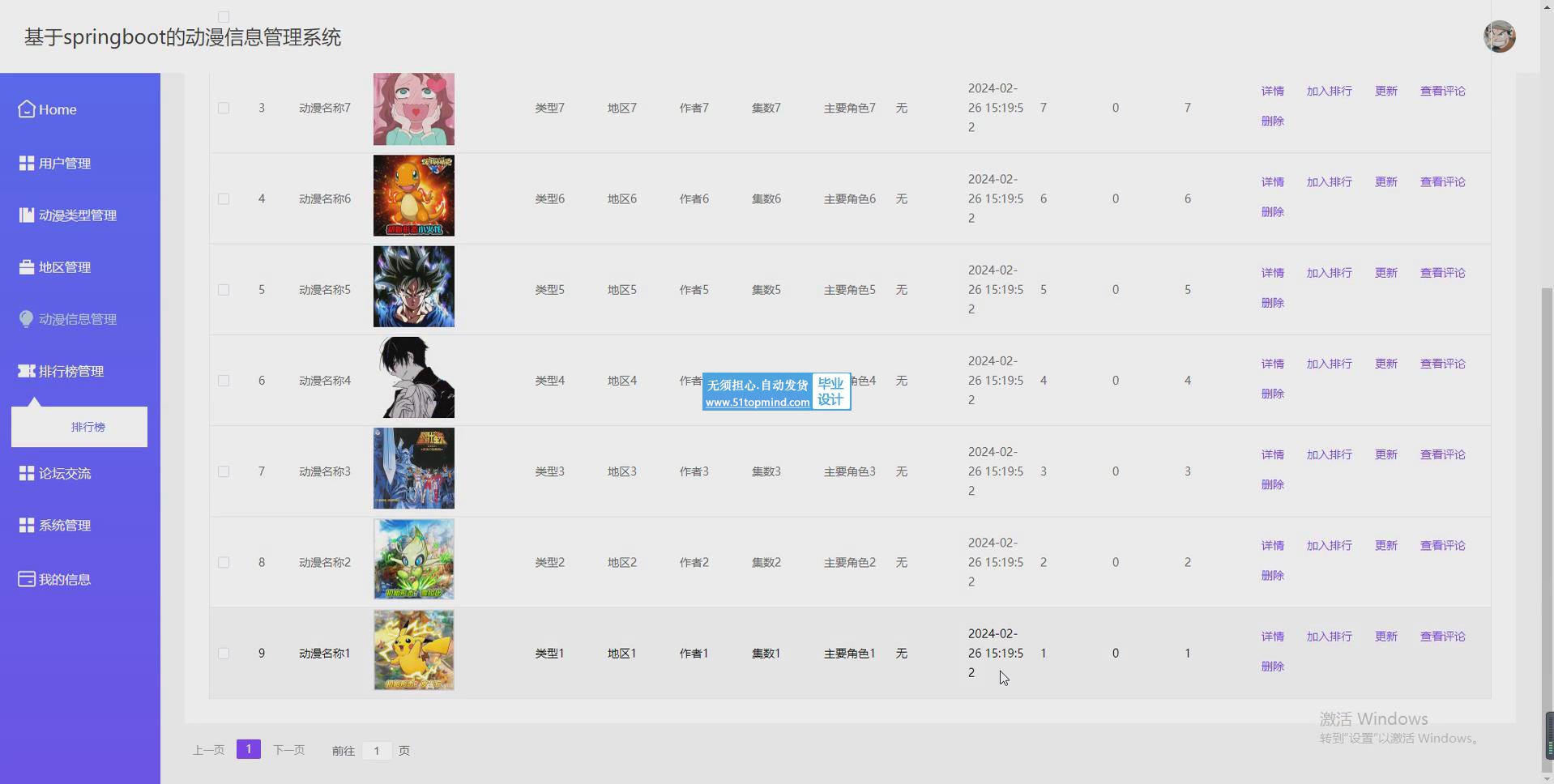Open 详情 for 动漫名称7
This screenshot has height=784, width=1554.
coord(1272,91)
